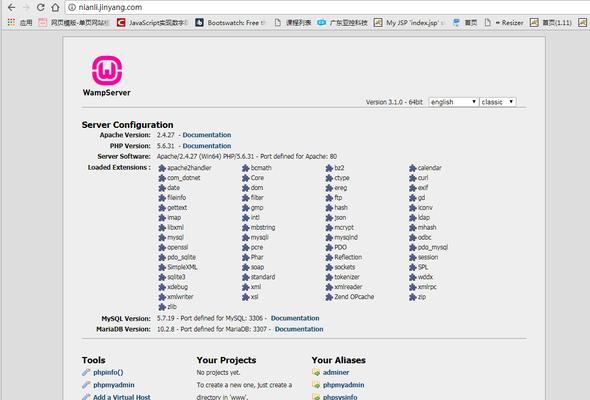This screenshot has height=400, width=590.
Task: Open the phpmyadmin link under Your Aliases
Action: (343, 385)
